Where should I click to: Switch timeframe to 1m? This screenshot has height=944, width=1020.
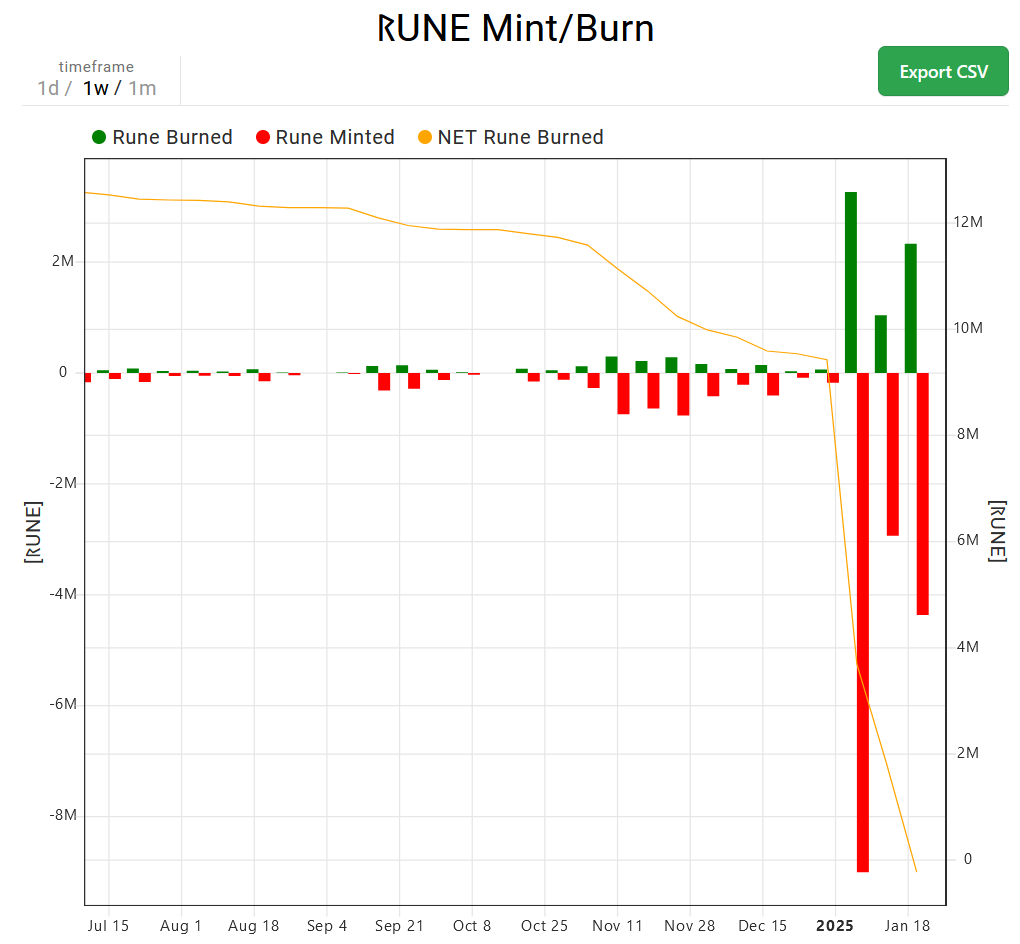click(x=142, y=88)
